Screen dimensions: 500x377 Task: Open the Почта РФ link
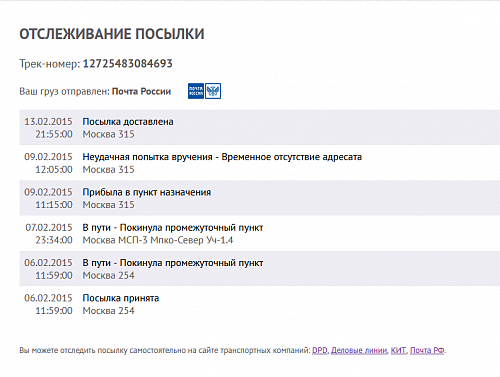[x=427, y=350]
